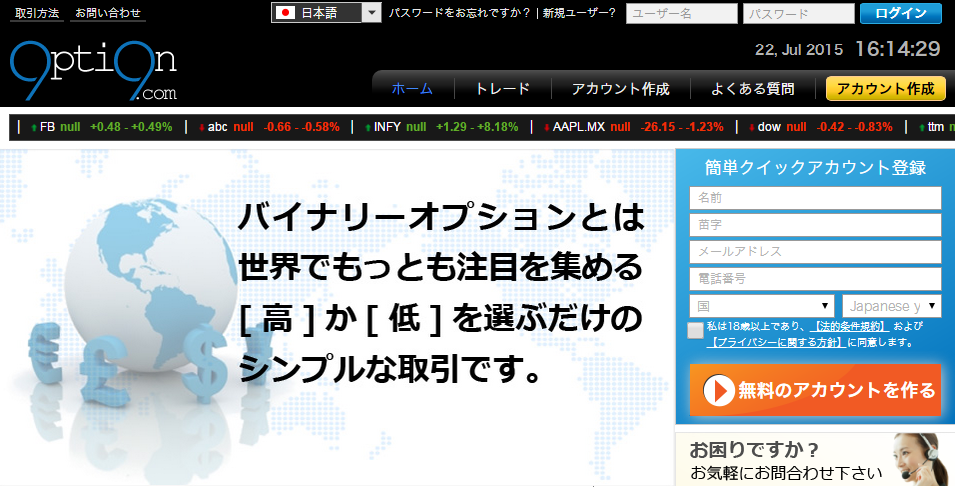This screenshot has width=955, height=487.
Task: Click the お困りですか？ help banner text
Action: [755, 451]
